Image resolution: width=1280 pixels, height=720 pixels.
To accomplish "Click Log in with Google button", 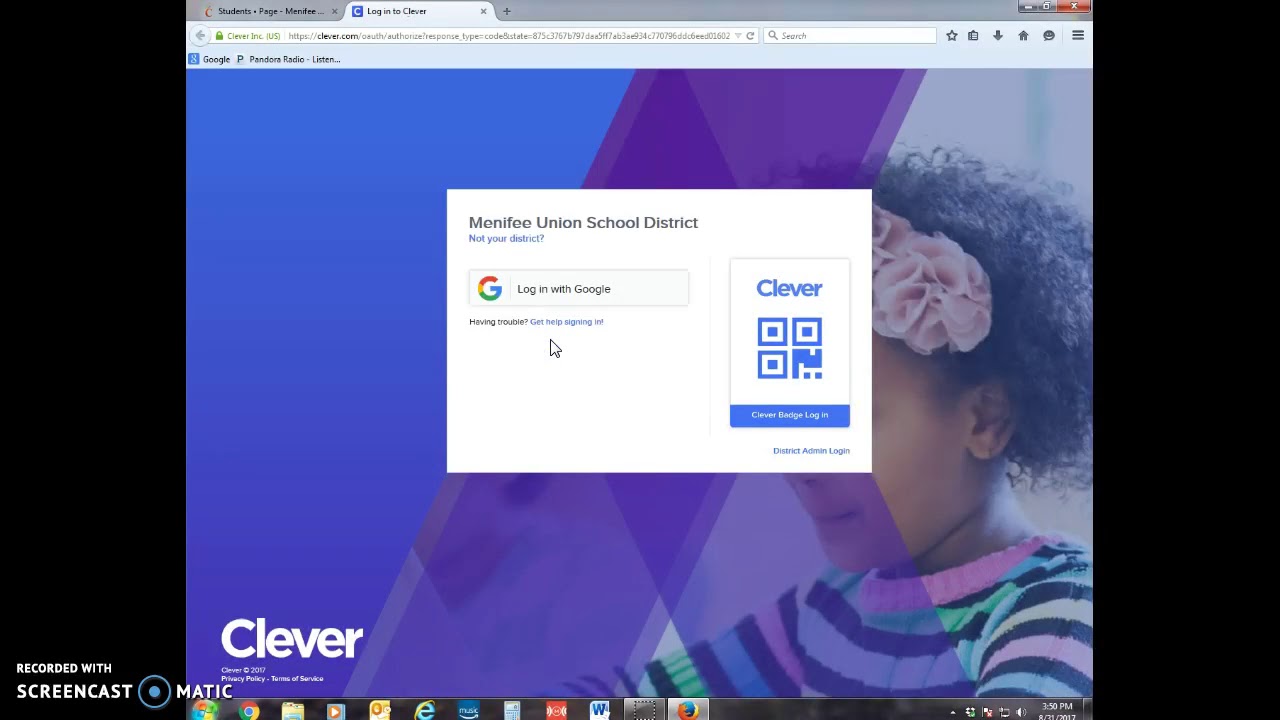I will click(579, 289).
